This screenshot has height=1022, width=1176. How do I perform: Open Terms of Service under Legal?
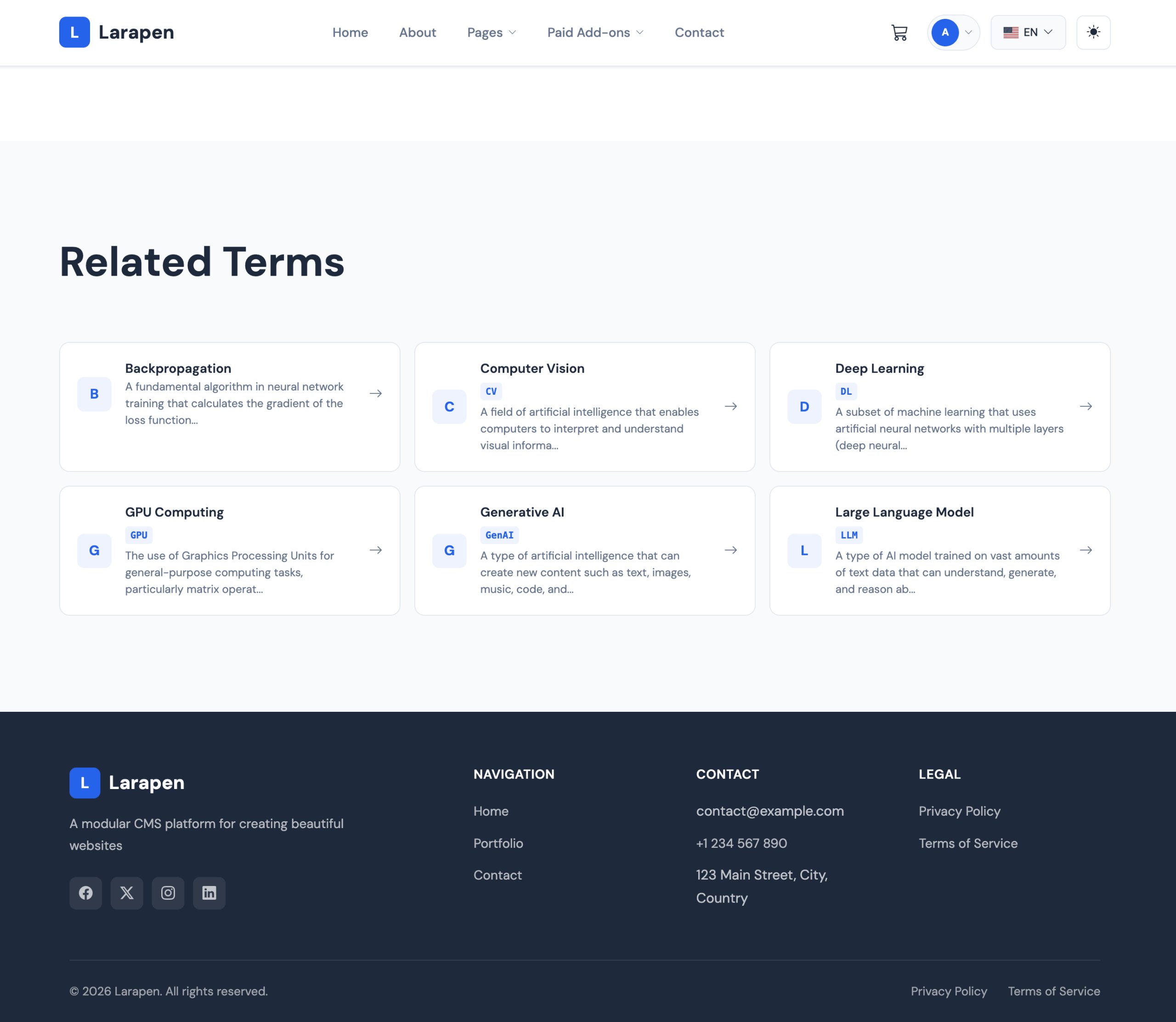(x=967, y=843)
